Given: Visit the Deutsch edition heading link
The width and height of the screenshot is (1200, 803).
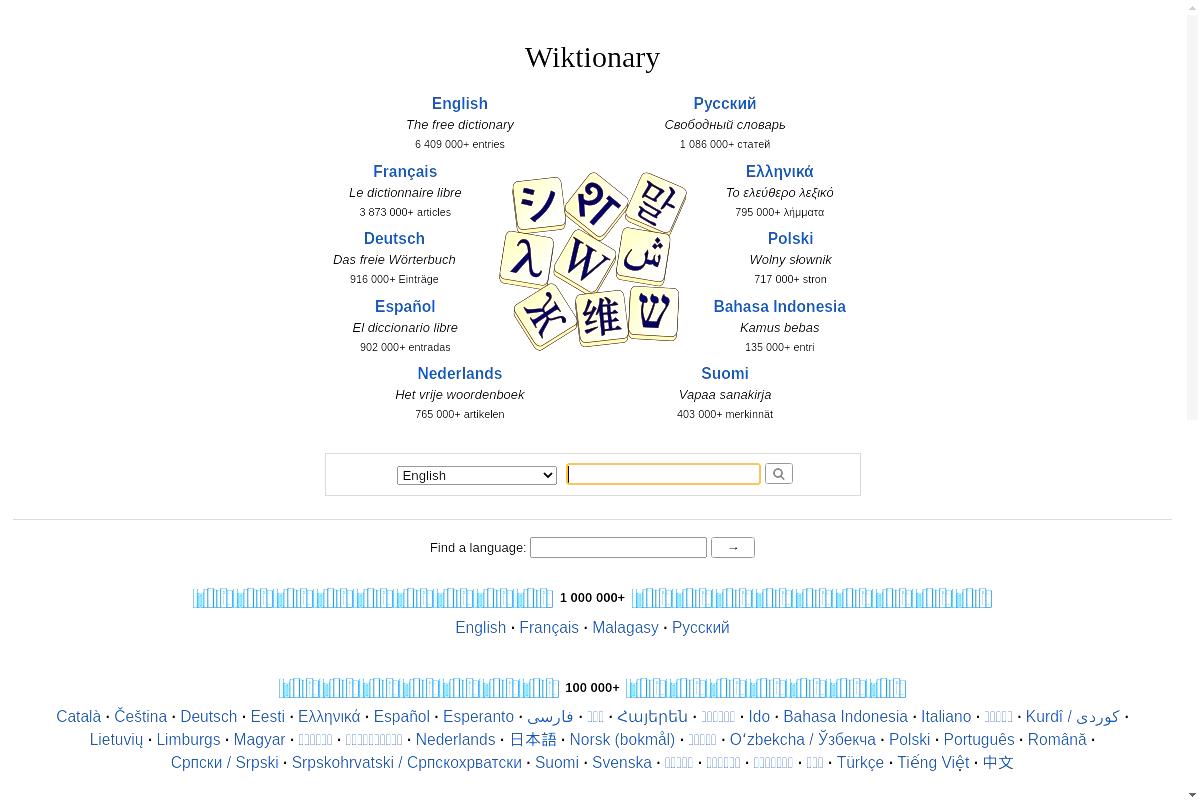Looking at the screenshot, I should coord(394,239).
